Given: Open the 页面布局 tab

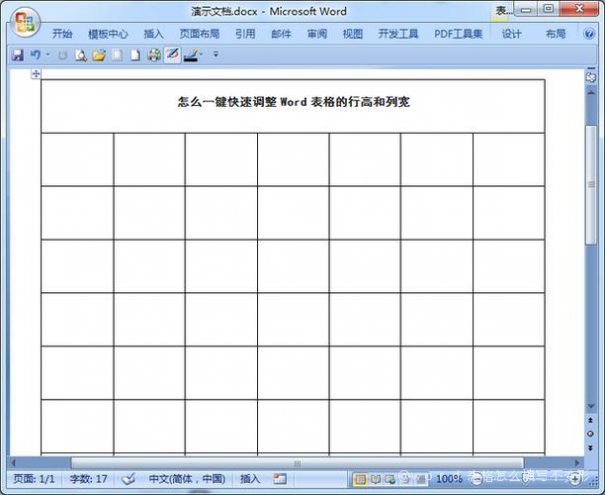Looking at the screenshot, I should (x=199, y=34).
